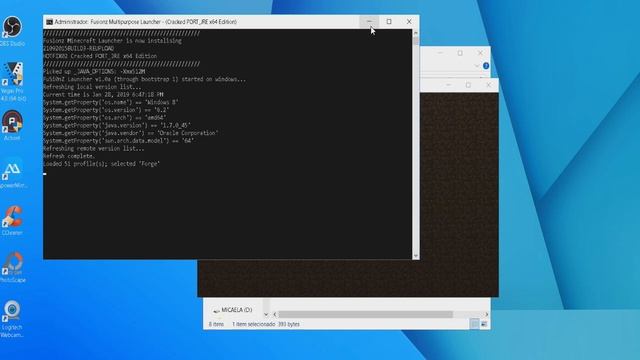640x360 pixels.
Task: Launch PhotoScape from the desktop
Action: (x=13, y=267)
